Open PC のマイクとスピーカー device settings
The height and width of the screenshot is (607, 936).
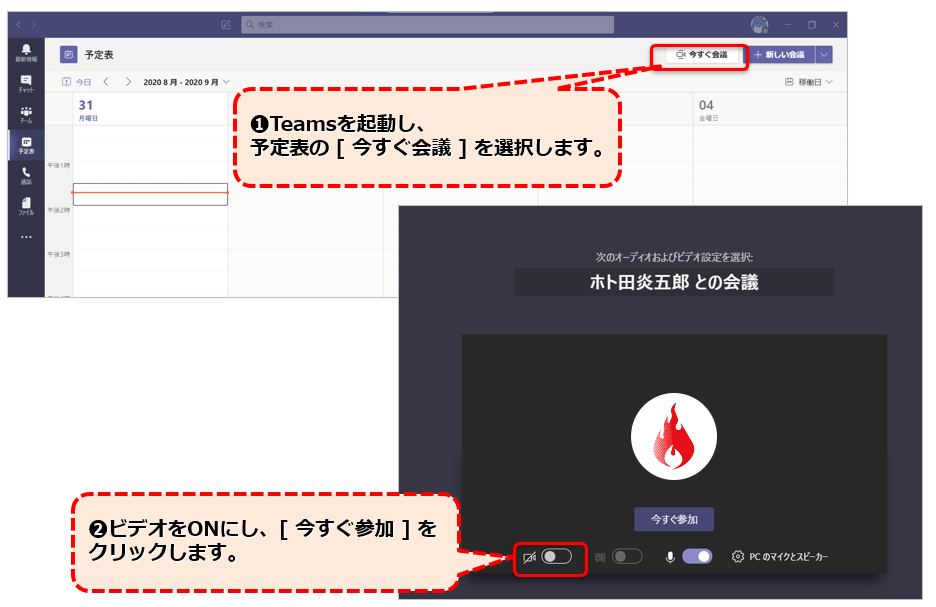click(x=780, y=557)
